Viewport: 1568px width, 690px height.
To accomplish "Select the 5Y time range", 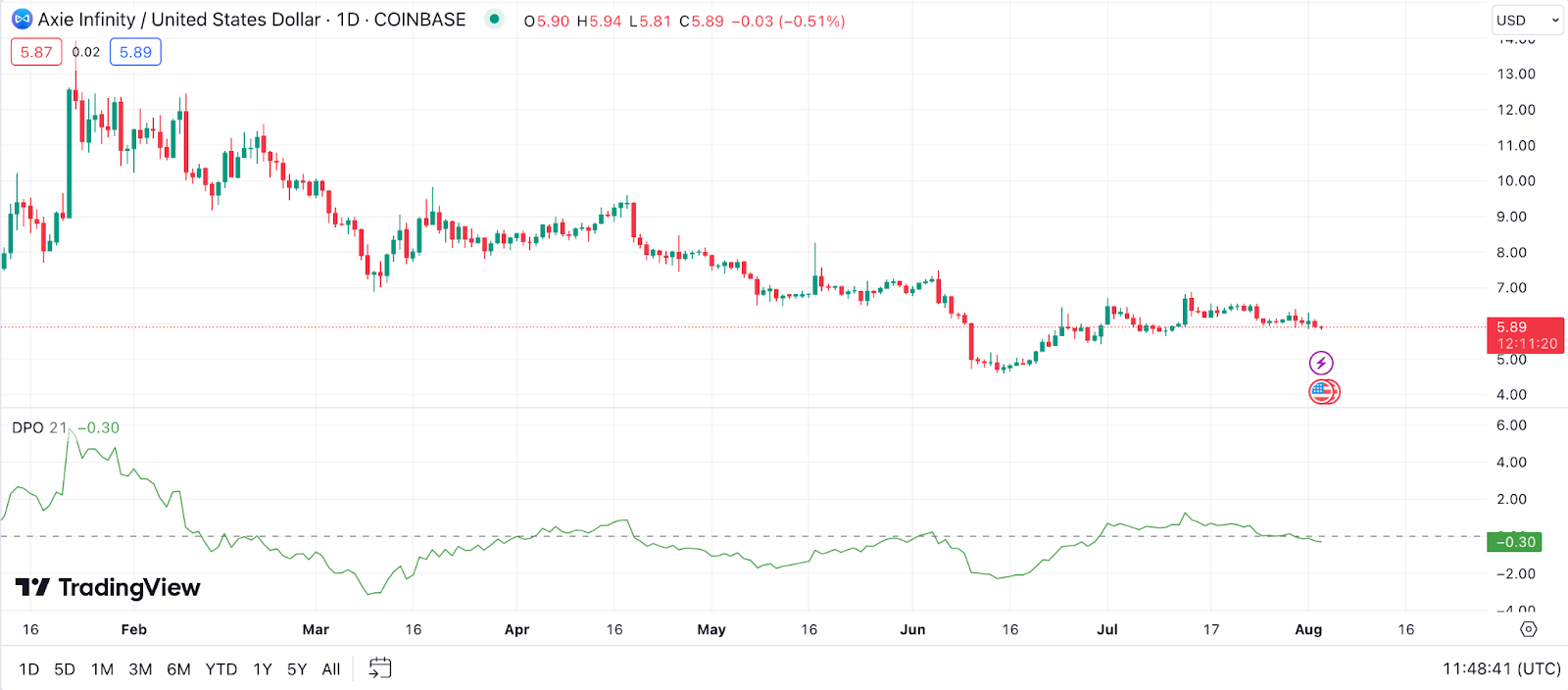I will (x=297, y=669).
